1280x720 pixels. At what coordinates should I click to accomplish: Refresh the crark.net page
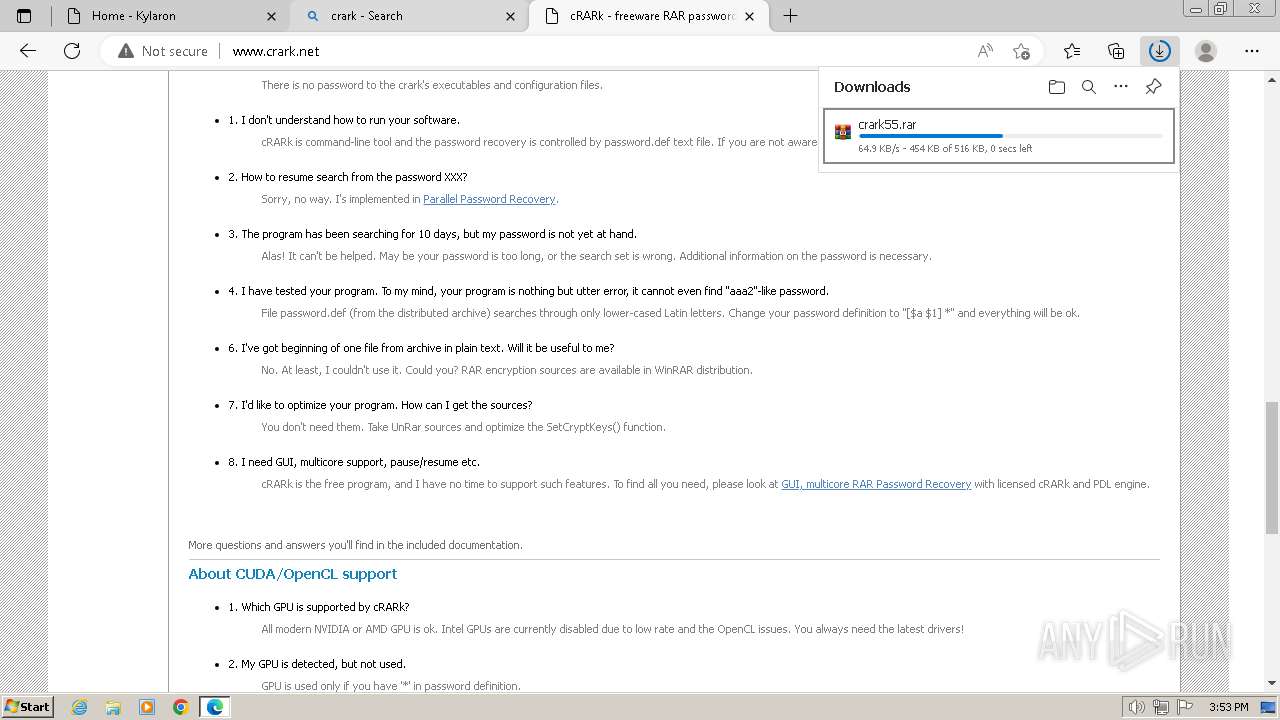(72, 51)
